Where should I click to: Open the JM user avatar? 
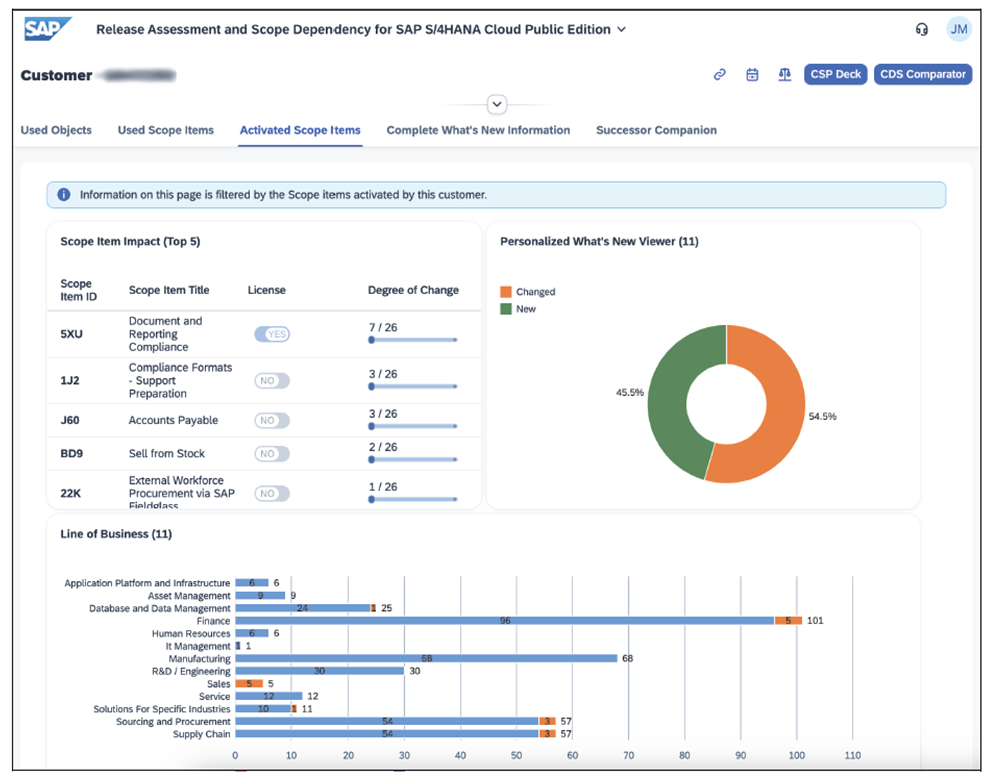[x=959, y=29]
